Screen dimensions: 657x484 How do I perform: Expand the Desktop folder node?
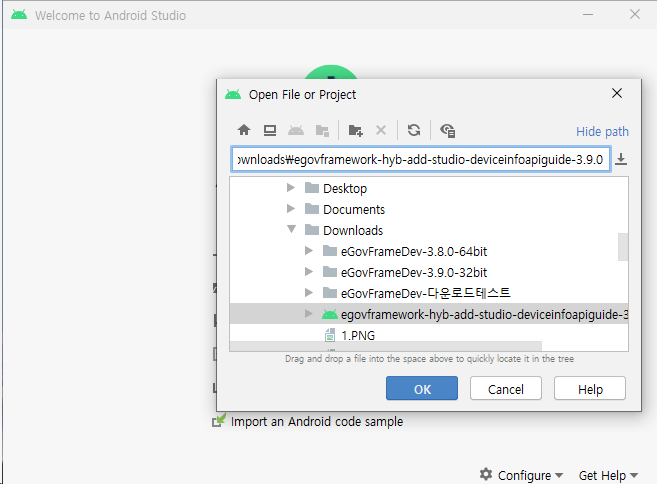click(291, 188)
